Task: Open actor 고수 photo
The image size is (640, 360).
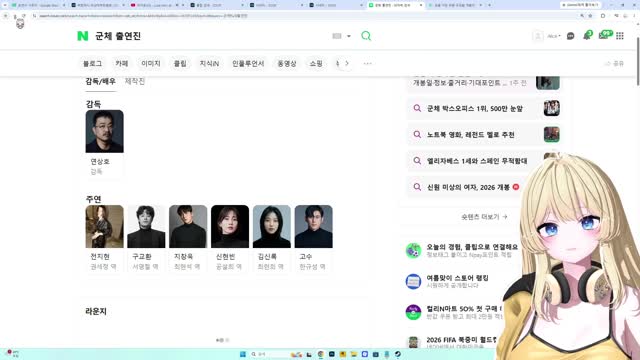Action: (x=313, y=227)
